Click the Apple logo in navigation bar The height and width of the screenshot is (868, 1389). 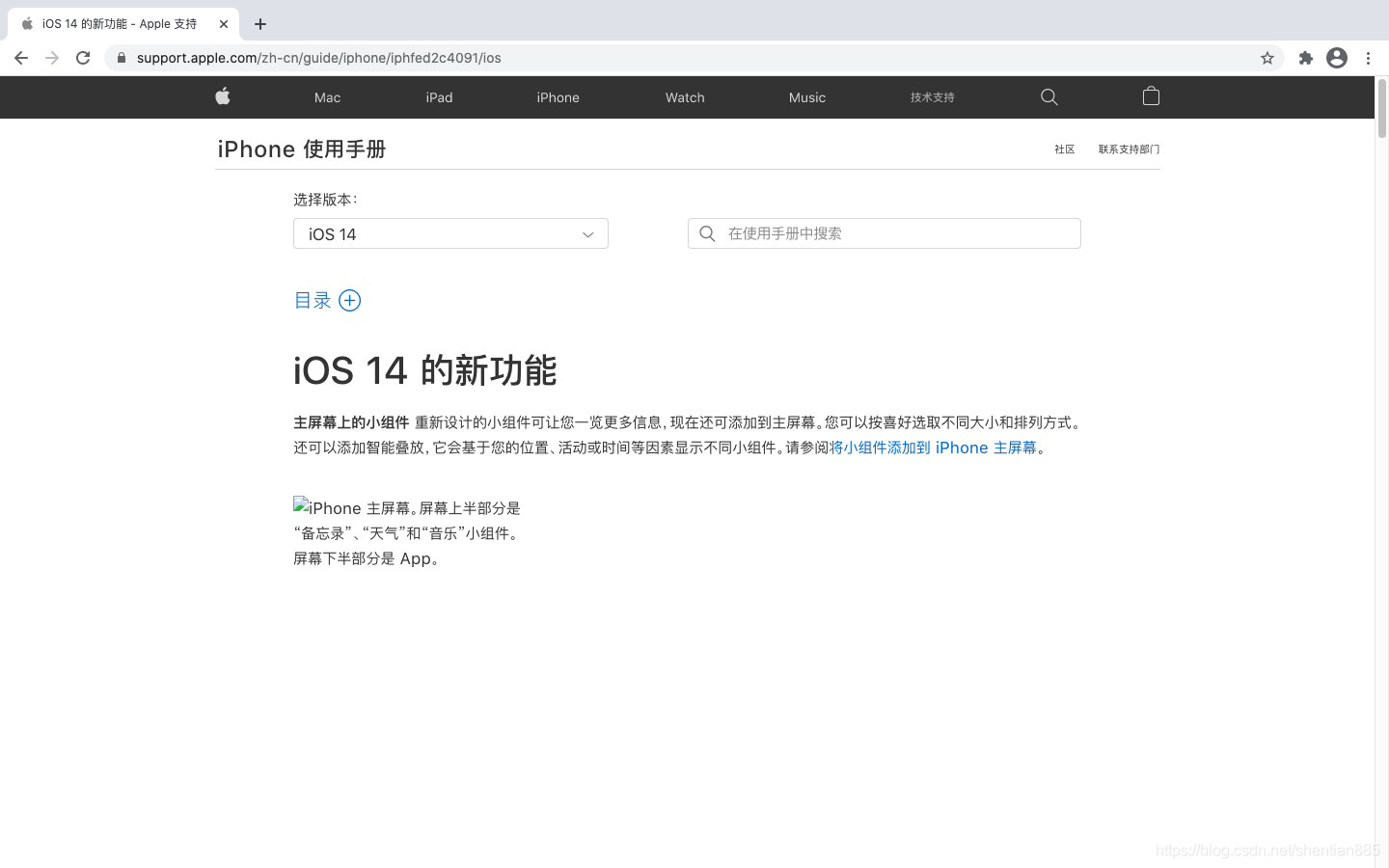pos(223,96)
